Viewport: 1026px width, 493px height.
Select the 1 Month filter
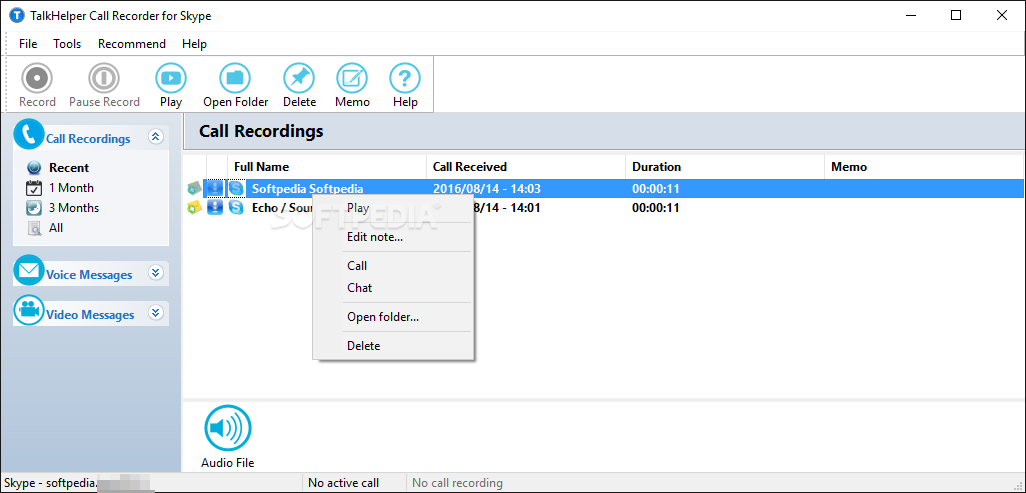(71, 188)
